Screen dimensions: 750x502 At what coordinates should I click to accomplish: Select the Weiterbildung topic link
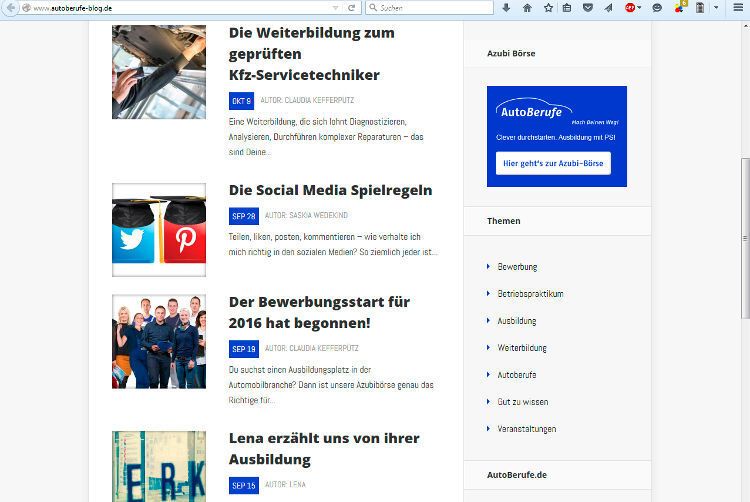[x=522, y=348]
